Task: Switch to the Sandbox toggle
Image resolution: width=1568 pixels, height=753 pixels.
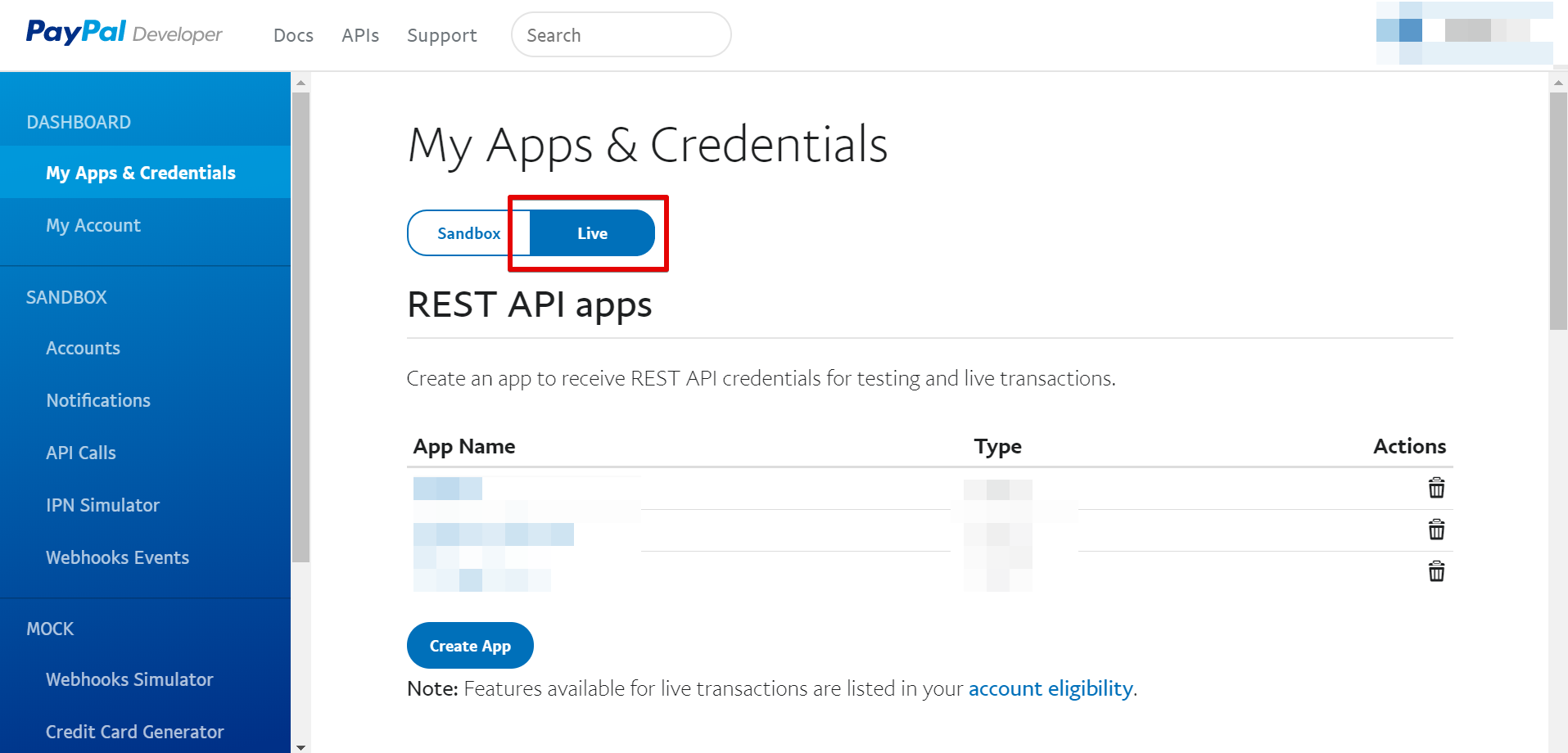Action: tap(468, 233)
